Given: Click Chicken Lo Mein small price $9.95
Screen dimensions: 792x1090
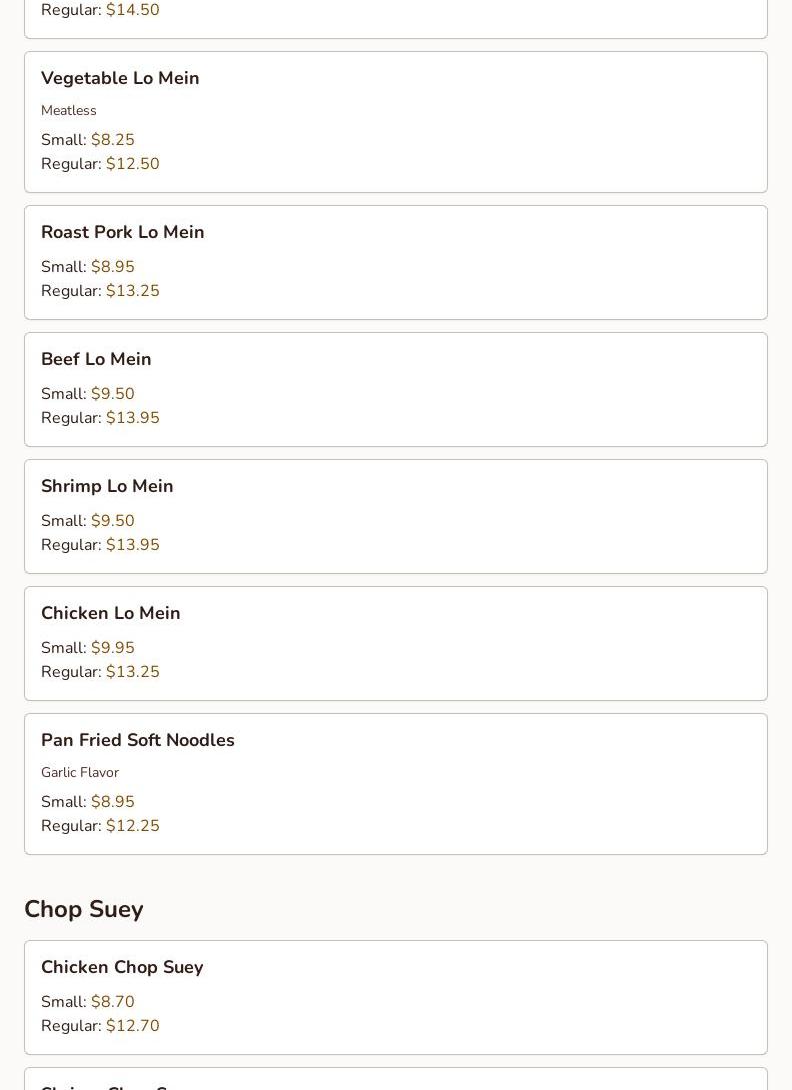Looking at the screenshot, I should (113, 648).
